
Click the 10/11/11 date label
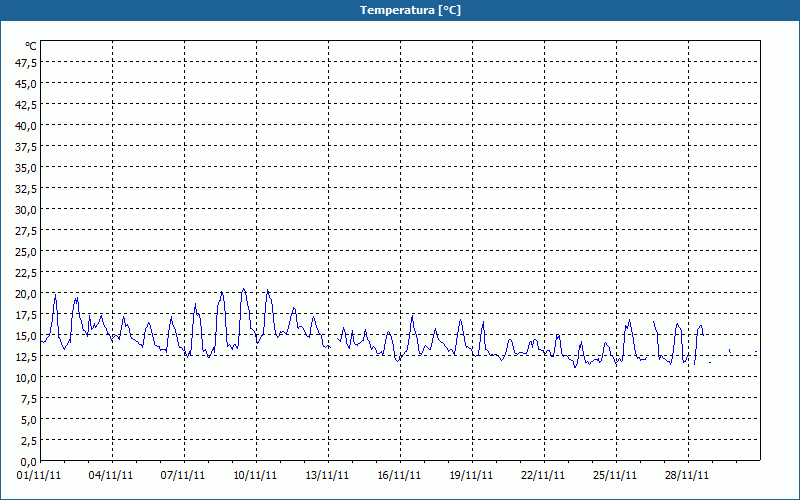(255, 475)
